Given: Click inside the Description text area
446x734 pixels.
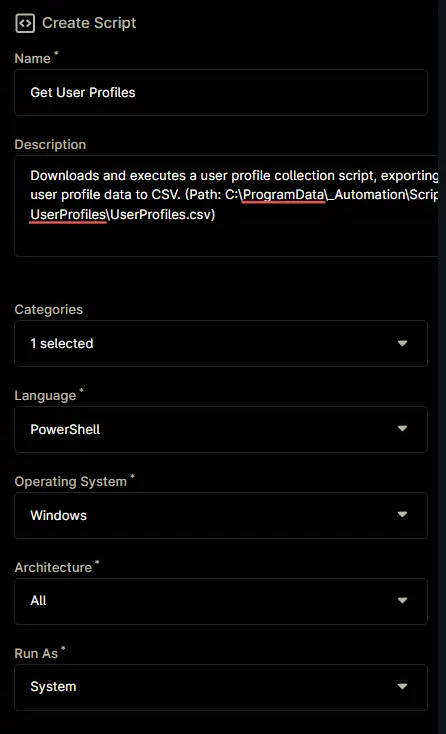Looking at the screenshot, I should point(227,206).
